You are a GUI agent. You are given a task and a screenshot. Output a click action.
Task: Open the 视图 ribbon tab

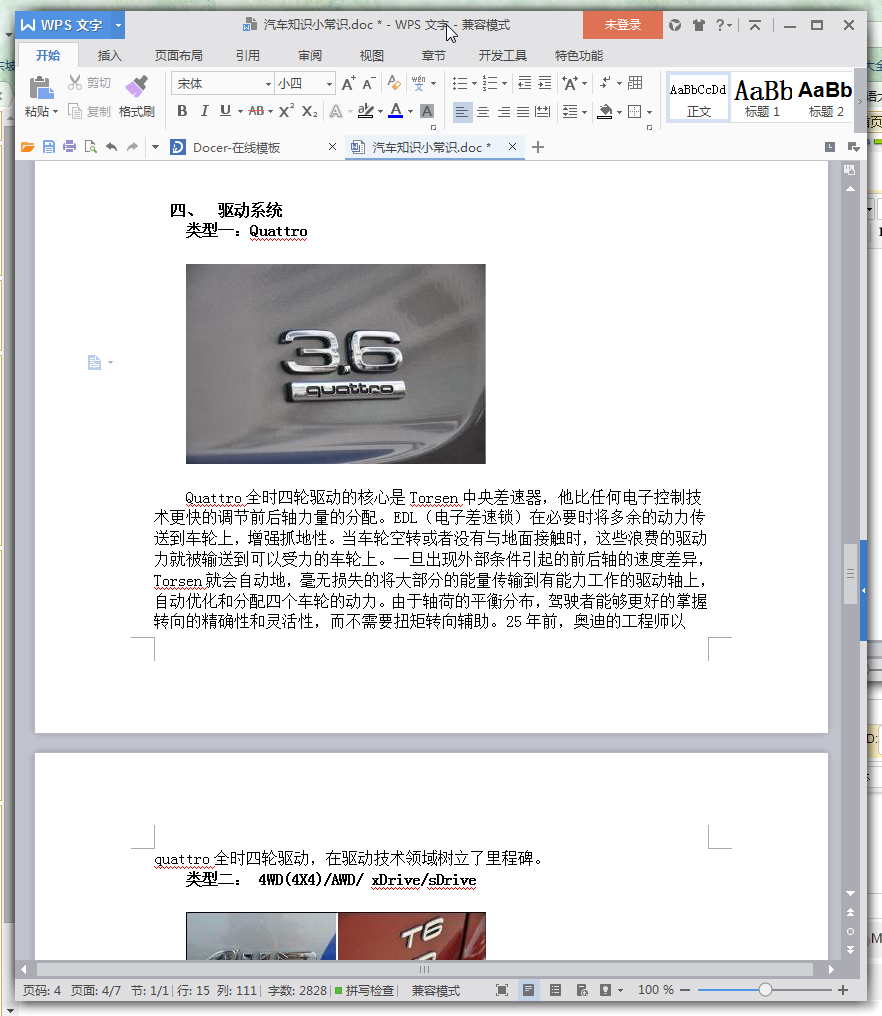click(372, 56)
